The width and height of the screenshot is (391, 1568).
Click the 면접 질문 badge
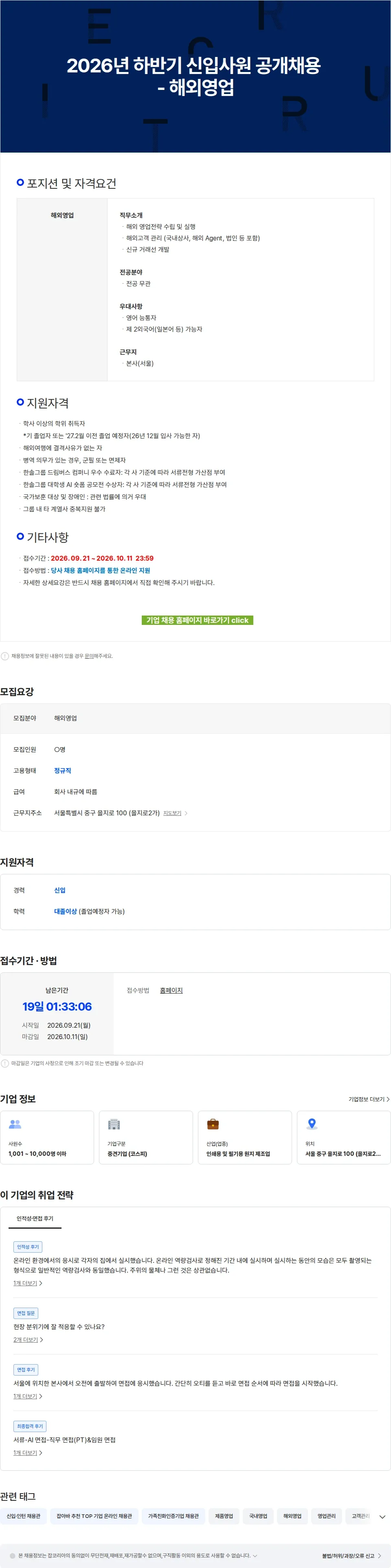(26, 1313)
